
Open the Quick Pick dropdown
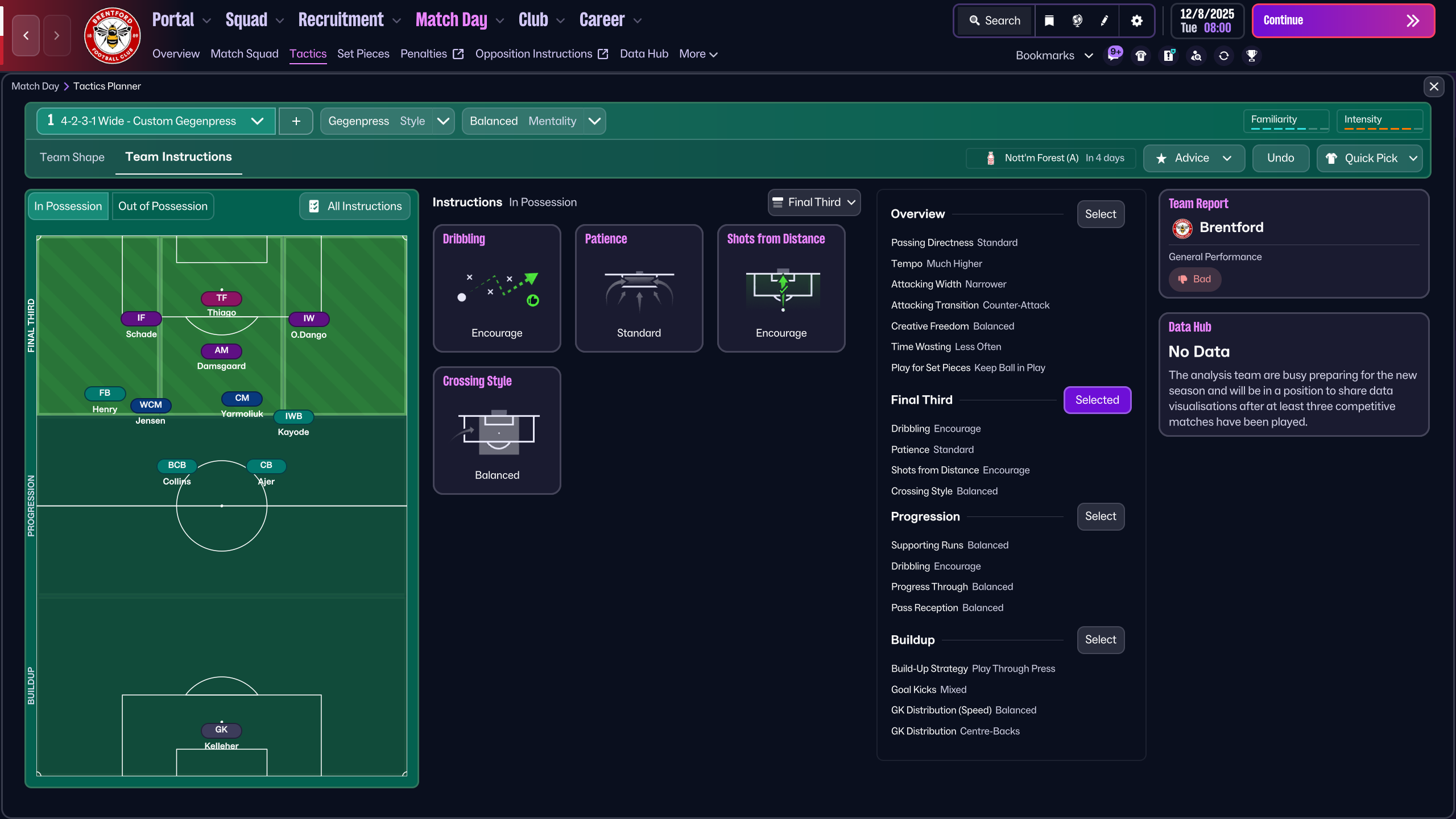tap(1370, 158)
